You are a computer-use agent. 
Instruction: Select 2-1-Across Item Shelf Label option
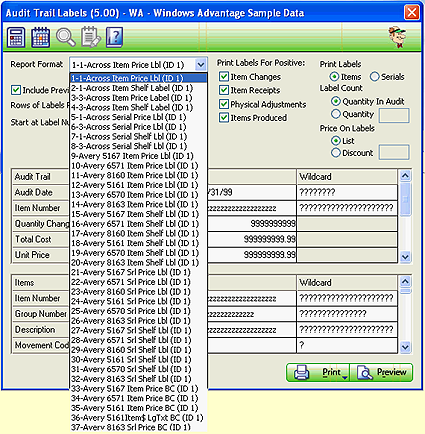[138, 88]
